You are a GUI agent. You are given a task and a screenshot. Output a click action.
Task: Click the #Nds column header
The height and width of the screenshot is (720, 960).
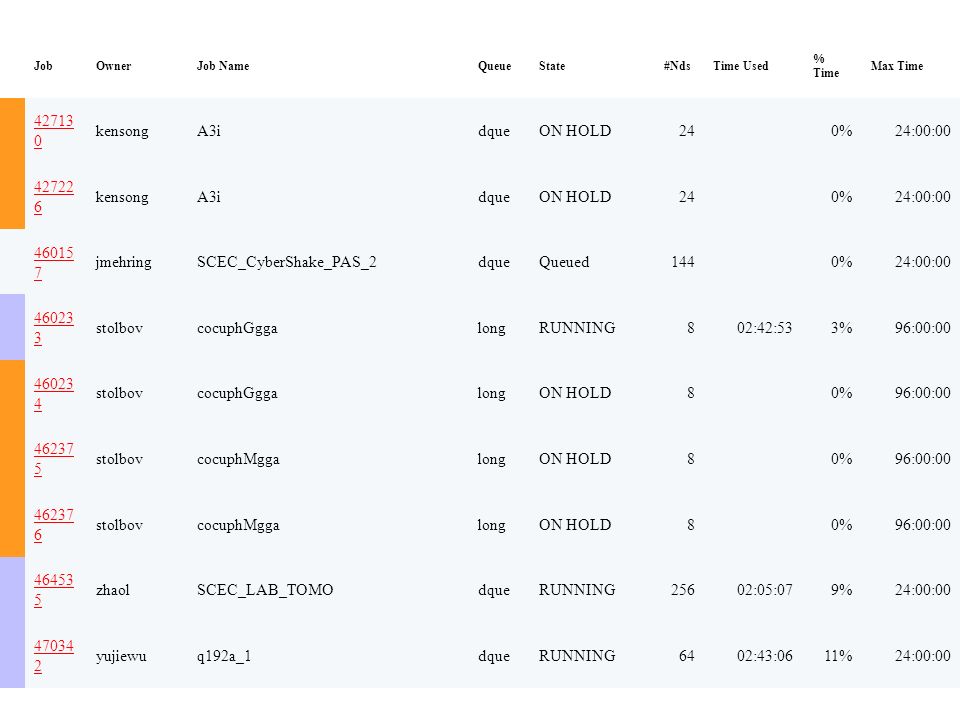coord(677,66)
